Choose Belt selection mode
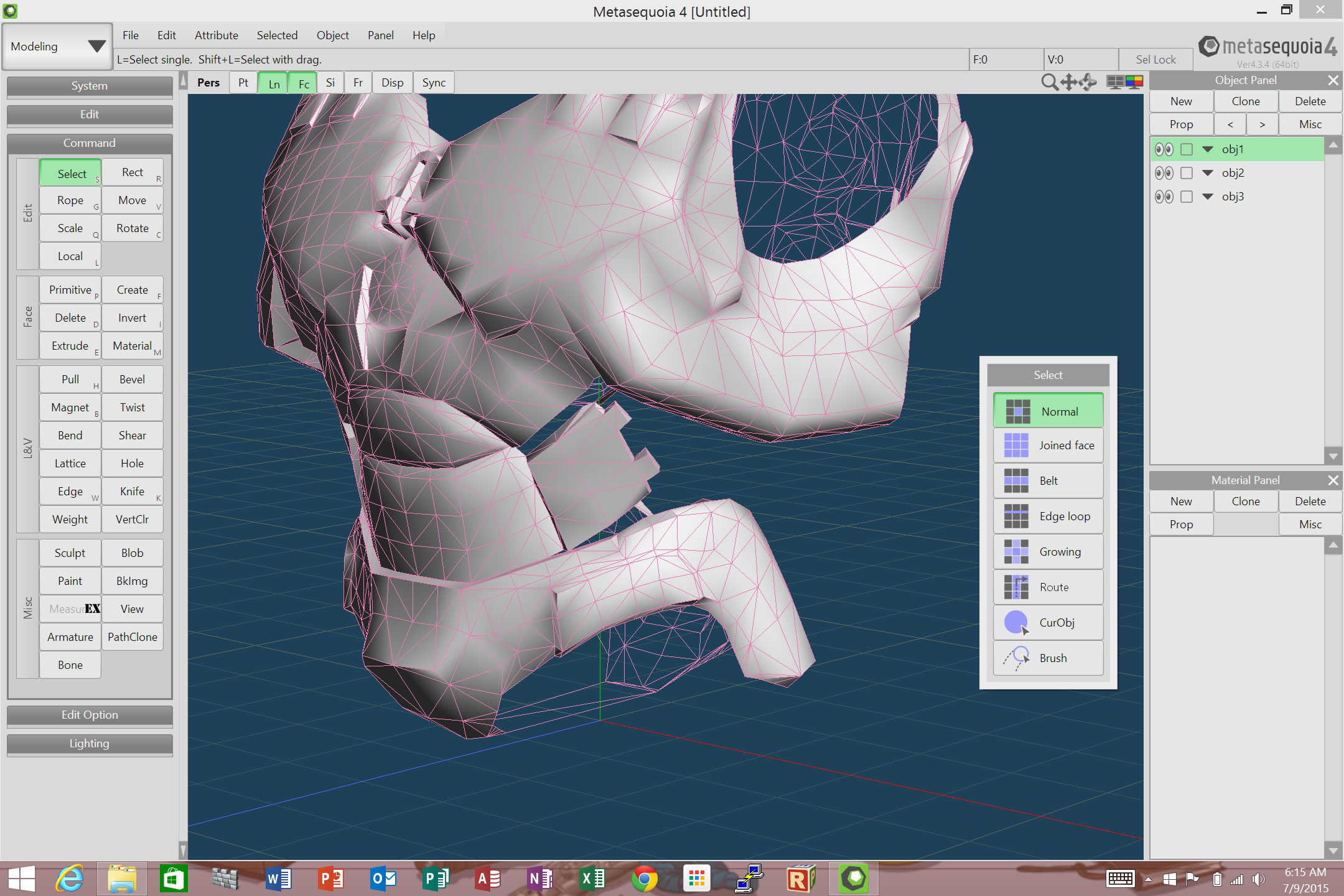Screen dimensions: 1344x896 (x=1048, y=481)
